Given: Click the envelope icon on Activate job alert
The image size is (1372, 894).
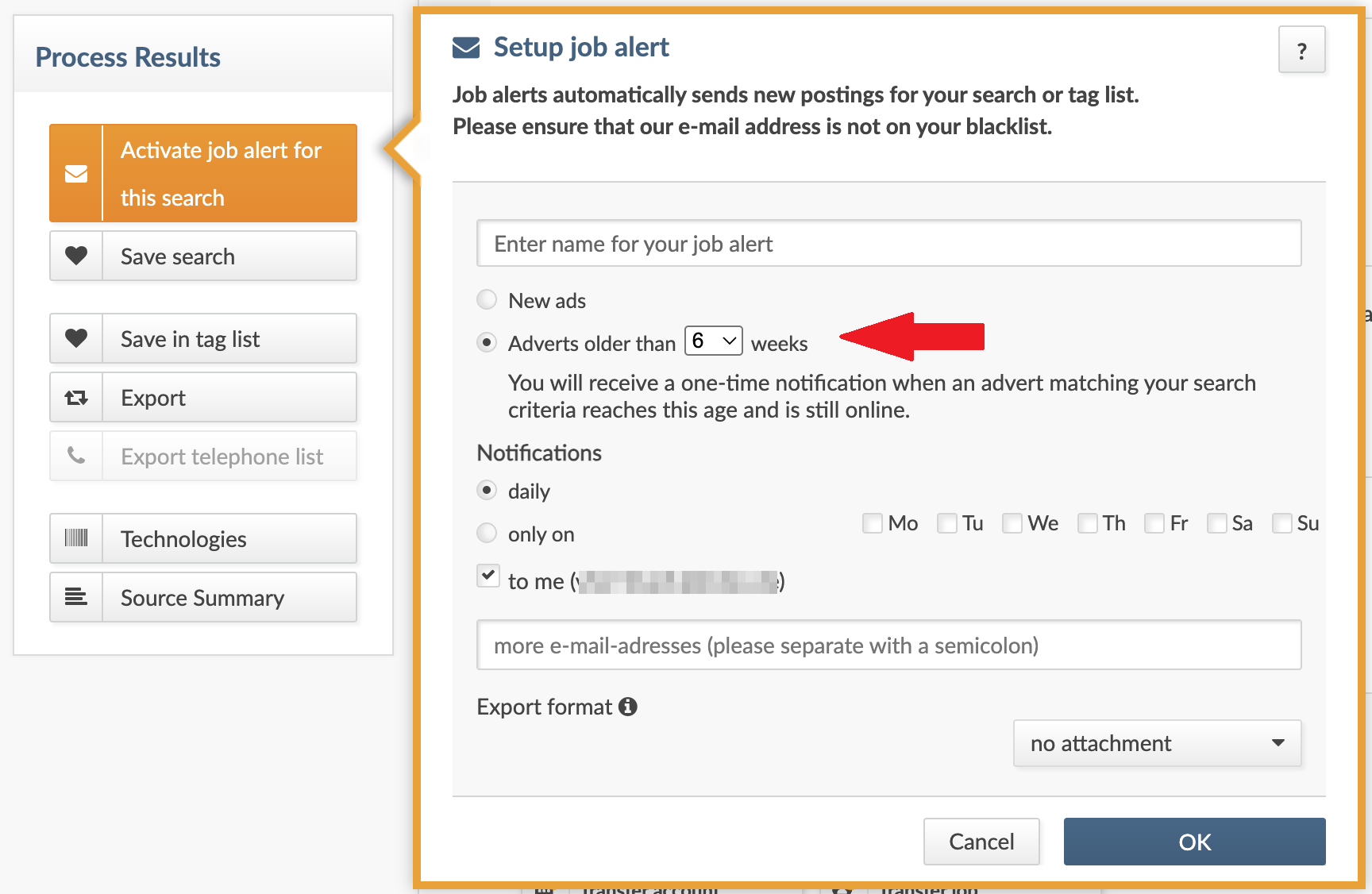Looking at the screenshot, I should [76, 174].
